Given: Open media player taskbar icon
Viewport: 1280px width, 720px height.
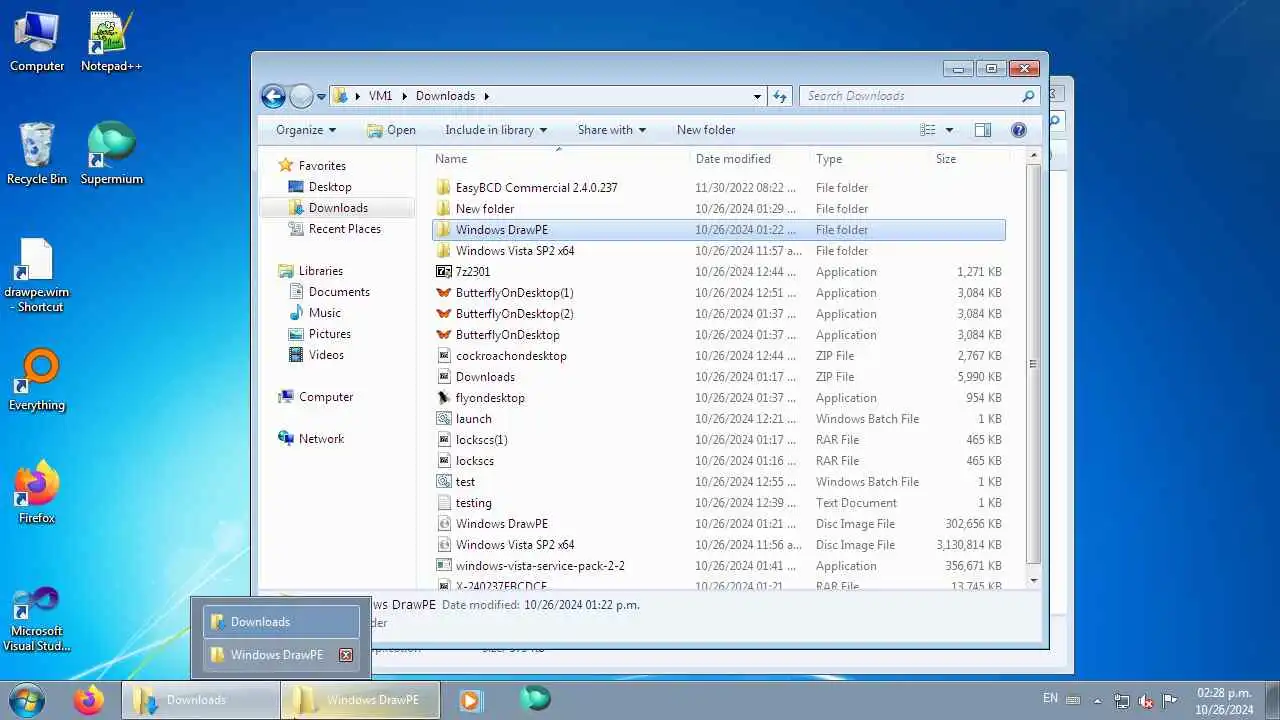Looking at the screenshot, I should 470,700.
